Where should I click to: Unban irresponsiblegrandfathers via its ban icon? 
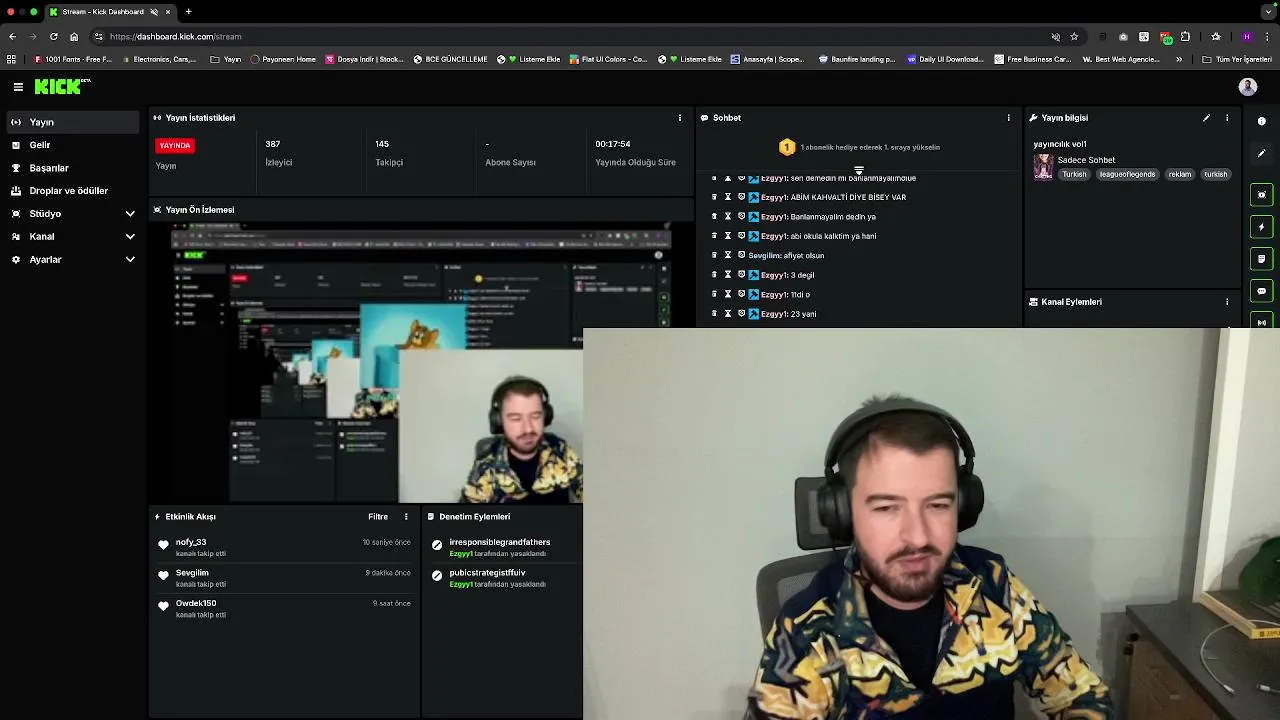tap(437, 545)
